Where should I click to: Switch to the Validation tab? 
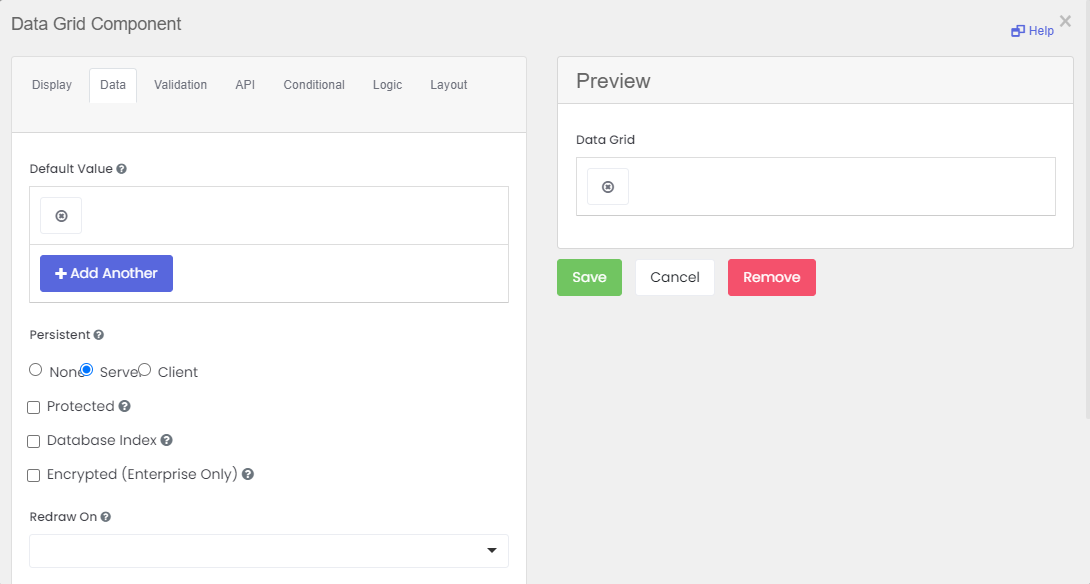pos(180,85)
